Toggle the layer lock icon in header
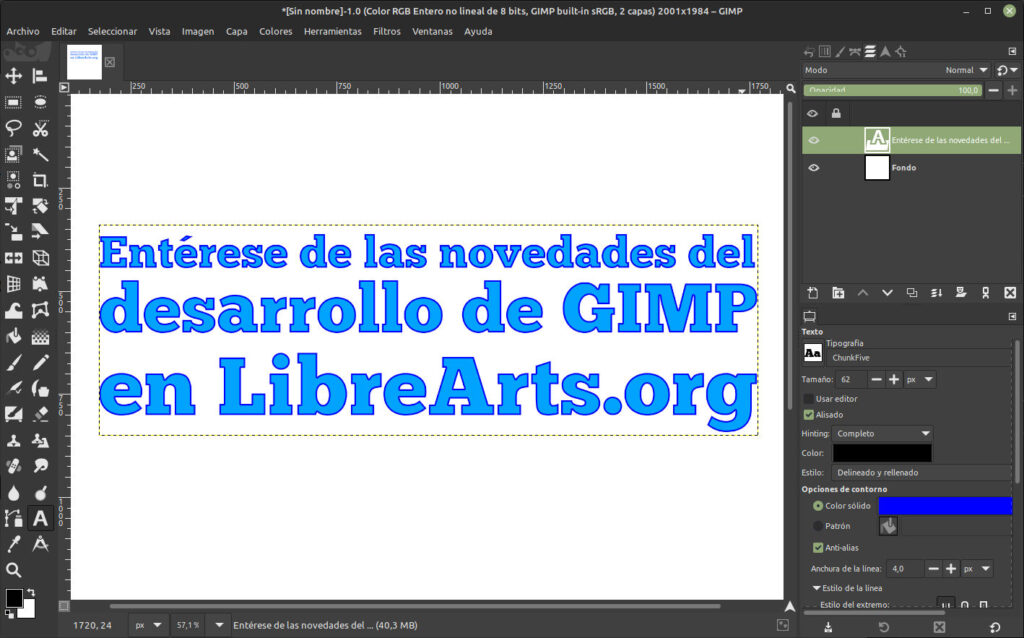This screenshot has width=1024, height=638. point(836,114)
